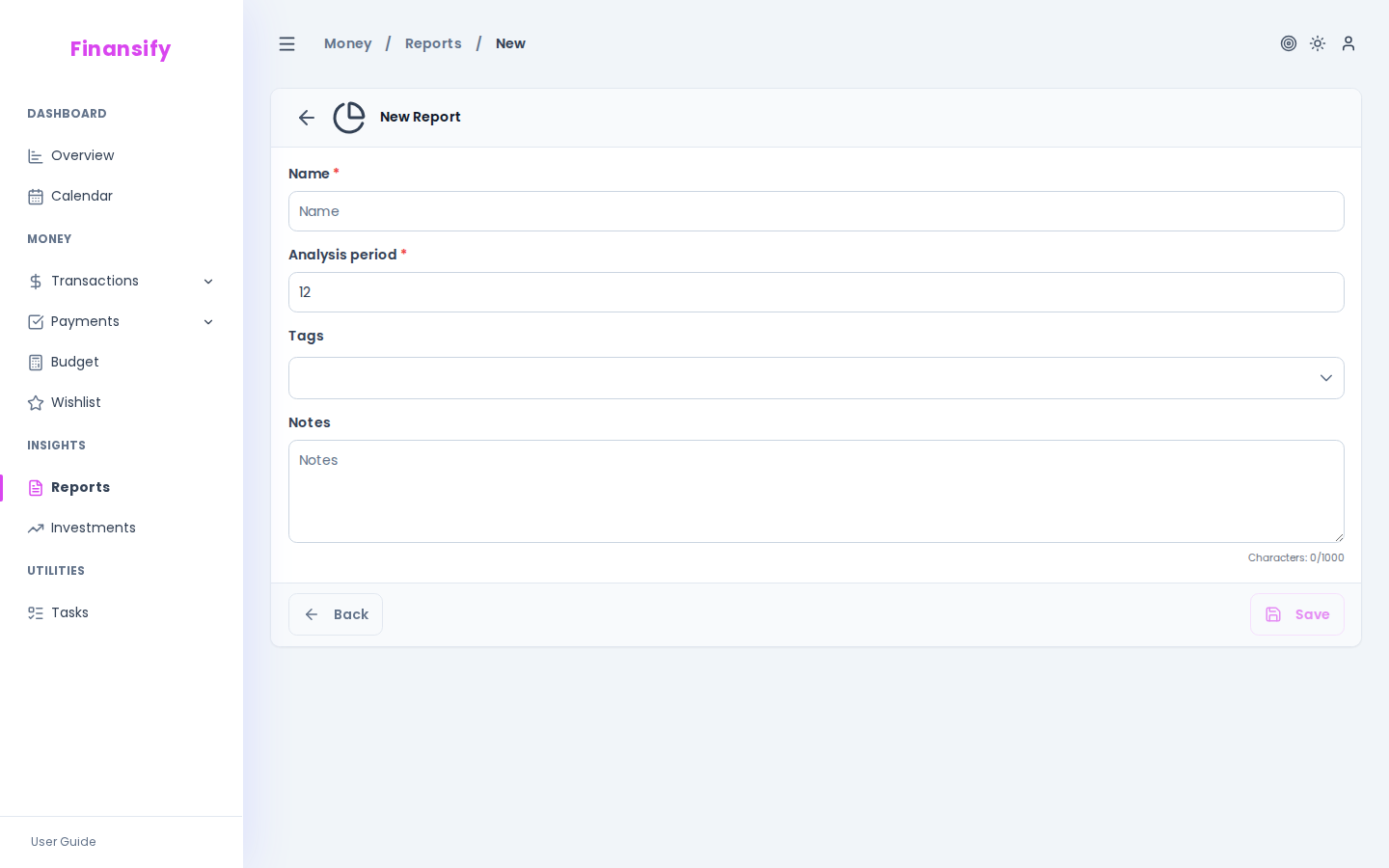This screenshot has width=1389, height=868.
Task: Click inside the Name input field
Action: coord(816,211)
